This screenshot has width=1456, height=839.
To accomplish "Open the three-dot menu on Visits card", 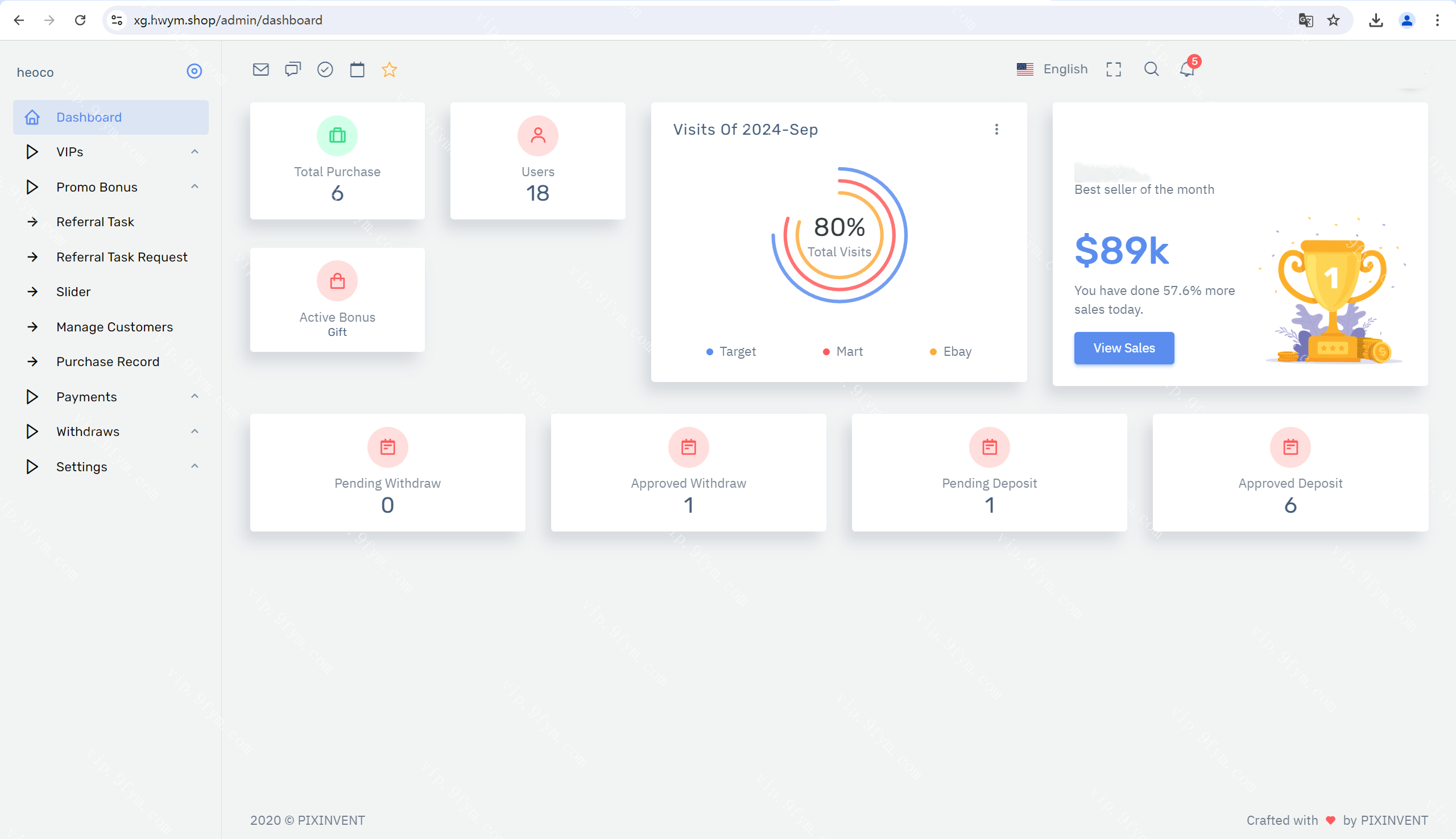I will click(x=996, y=130).
